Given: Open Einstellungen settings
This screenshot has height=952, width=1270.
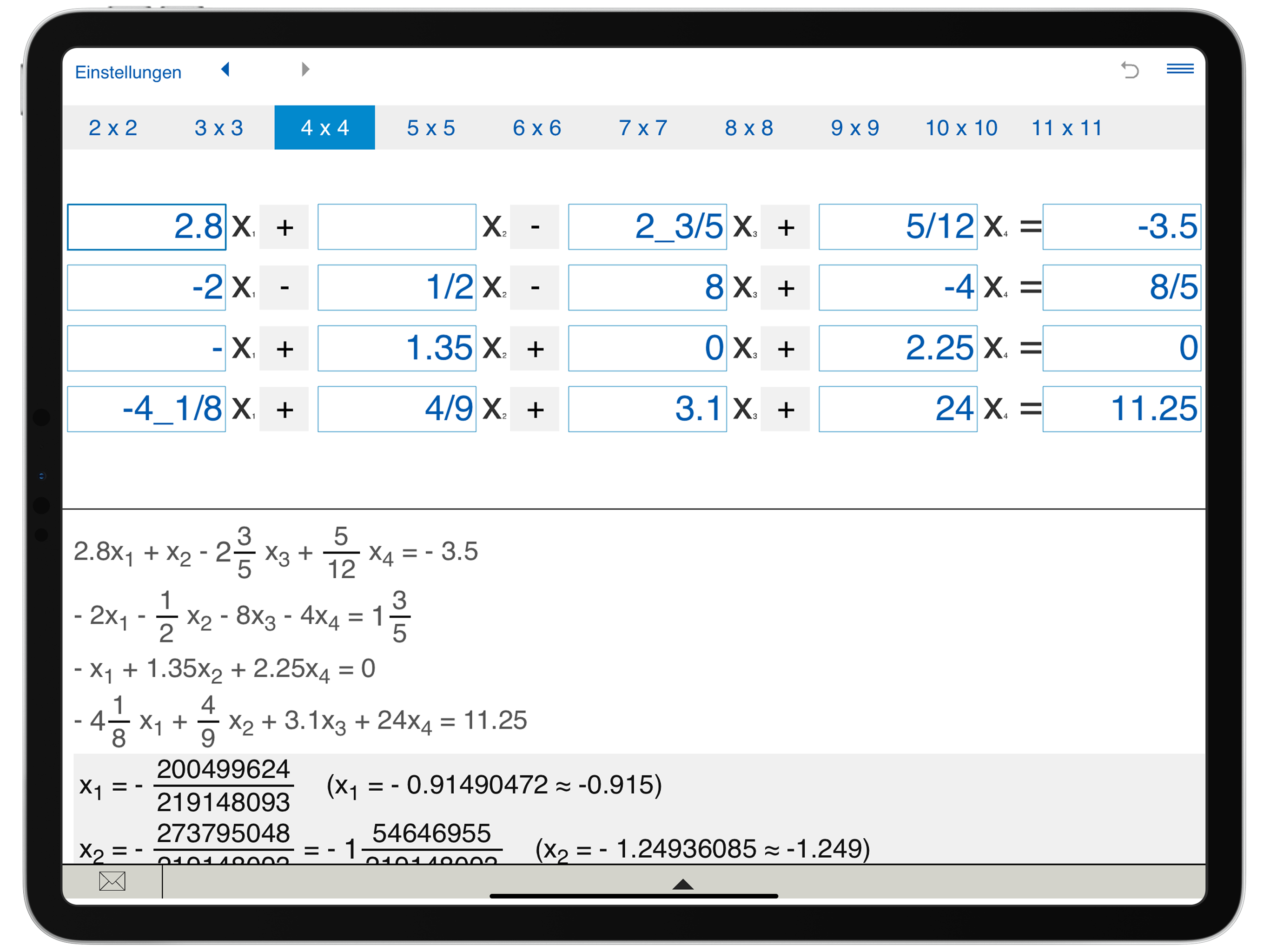Looking at the screenshot, I should 128,73.
